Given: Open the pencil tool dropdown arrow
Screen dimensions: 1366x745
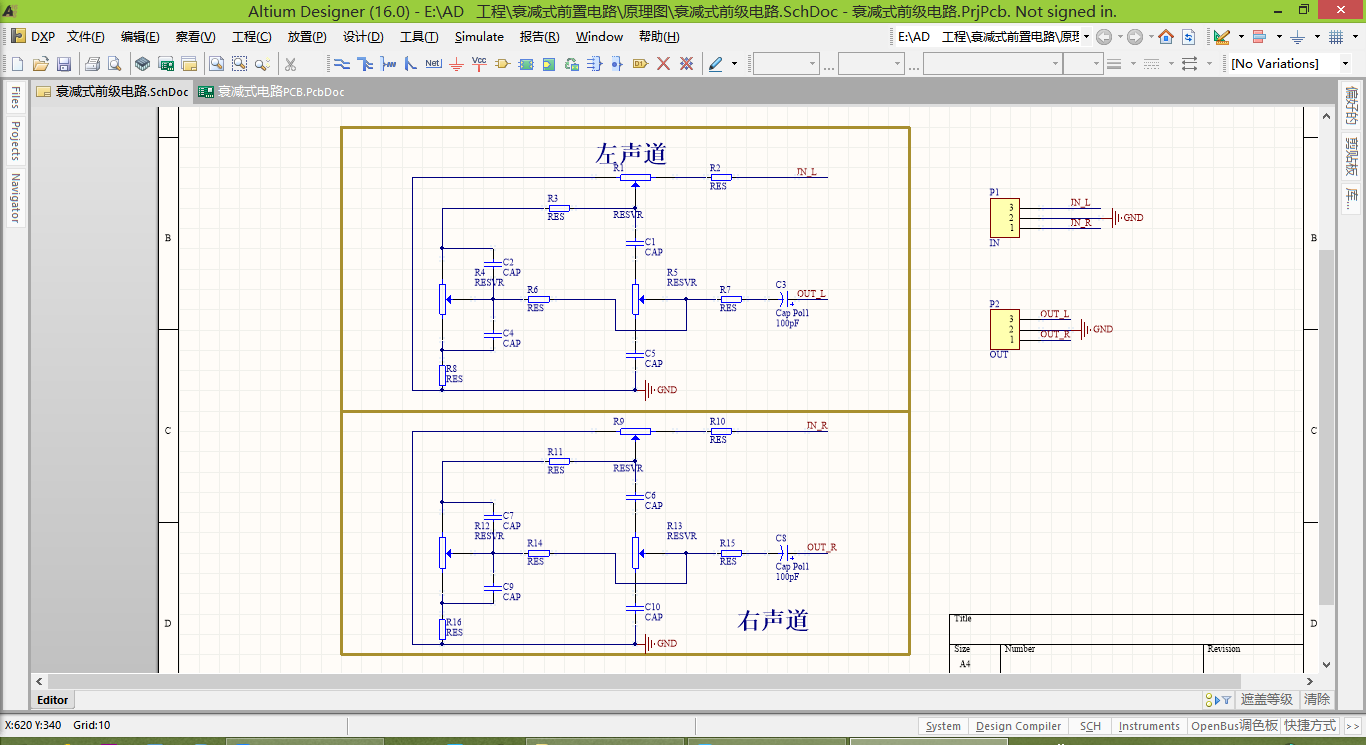Looking at the screenshot, I should [734, 63].
